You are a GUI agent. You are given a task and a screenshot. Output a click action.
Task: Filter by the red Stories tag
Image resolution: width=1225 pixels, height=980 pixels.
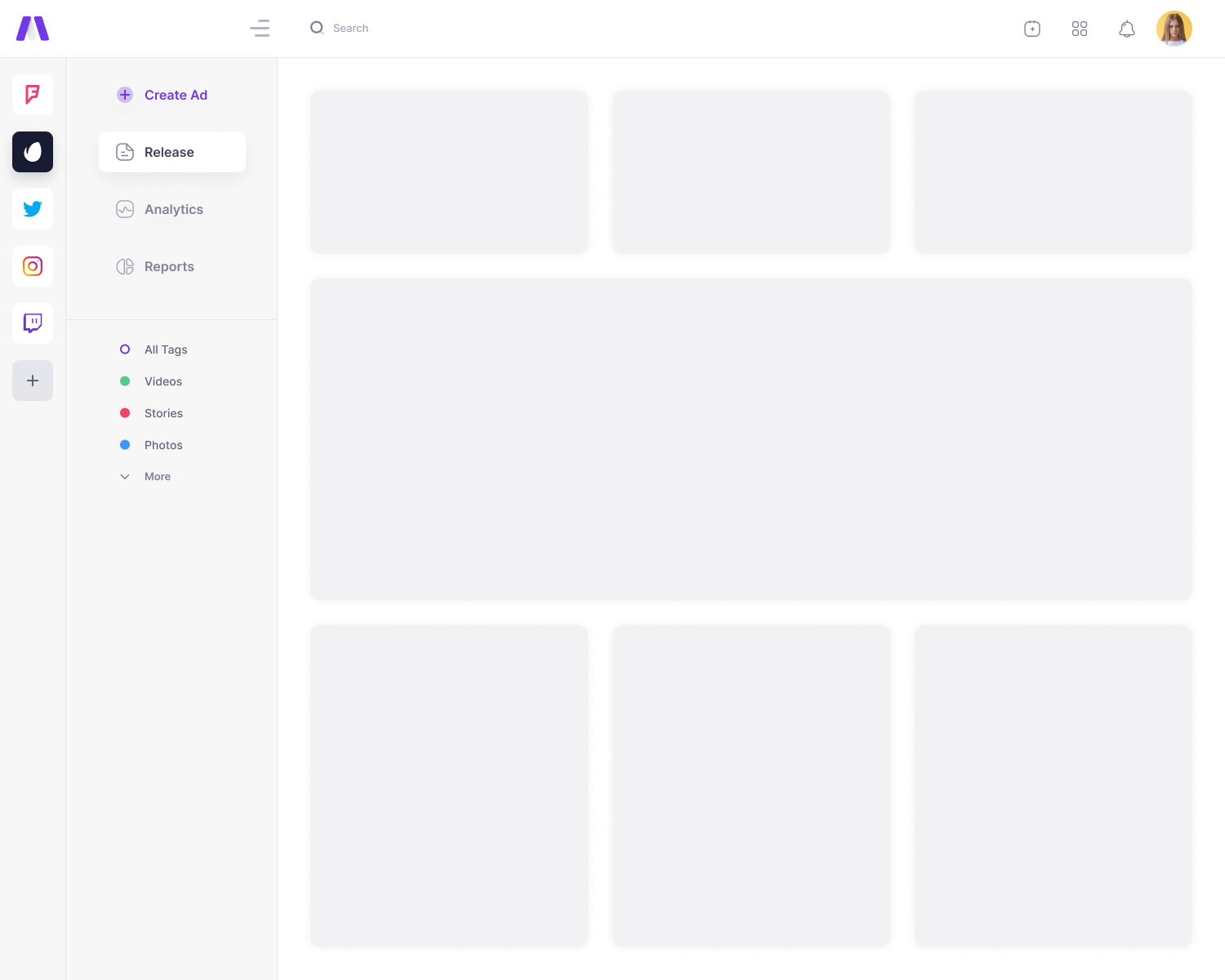163,413
